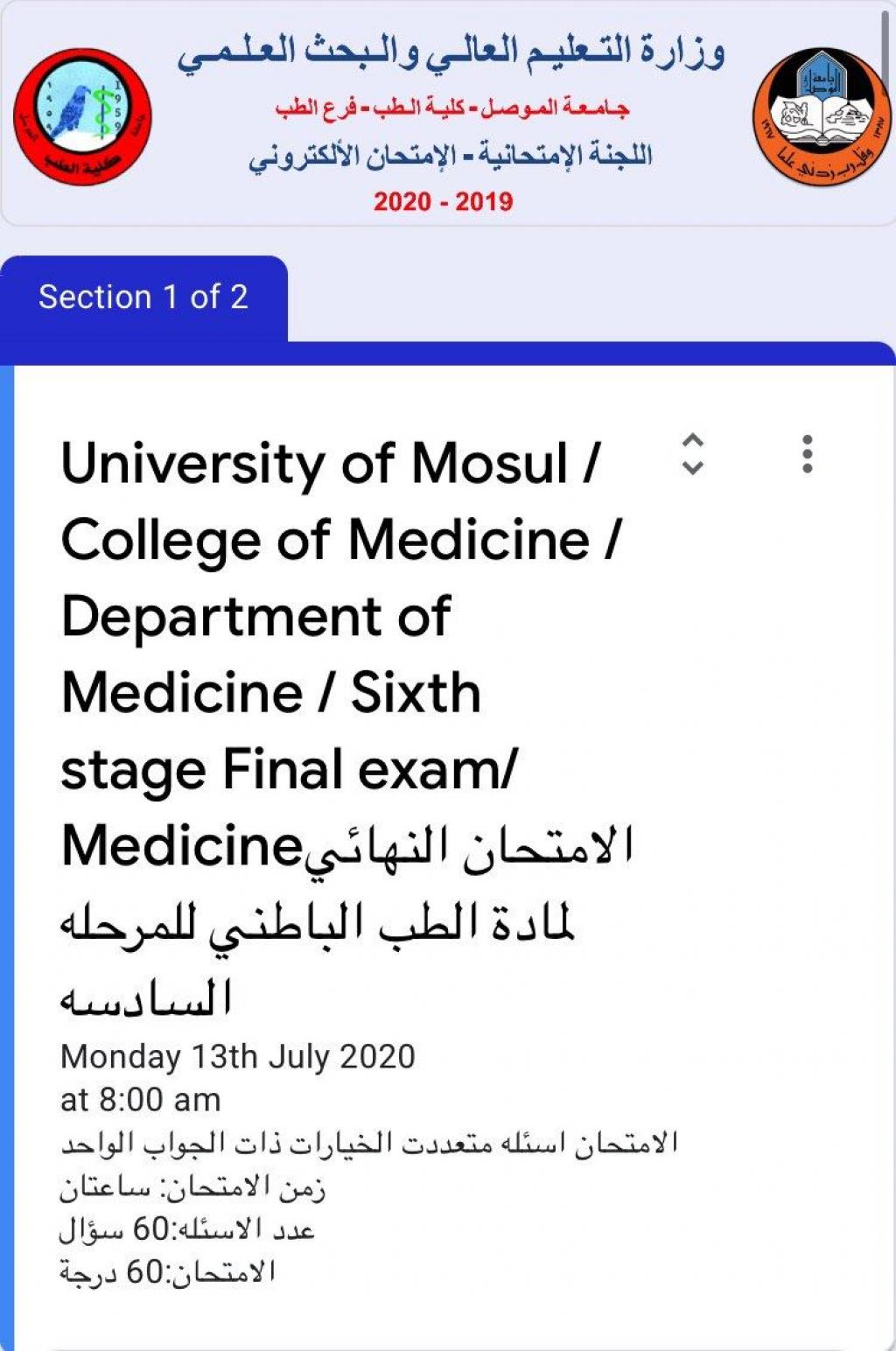Click the "اللجنة الإمتحانية" banner line

tap(451, 156)
